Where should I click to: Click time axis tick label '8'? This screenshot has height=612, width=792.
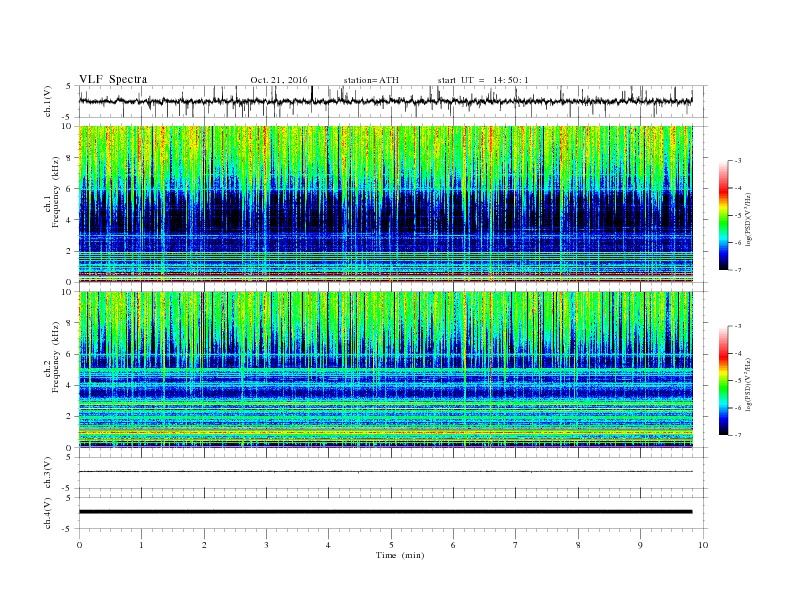click(x=578, y=545)
